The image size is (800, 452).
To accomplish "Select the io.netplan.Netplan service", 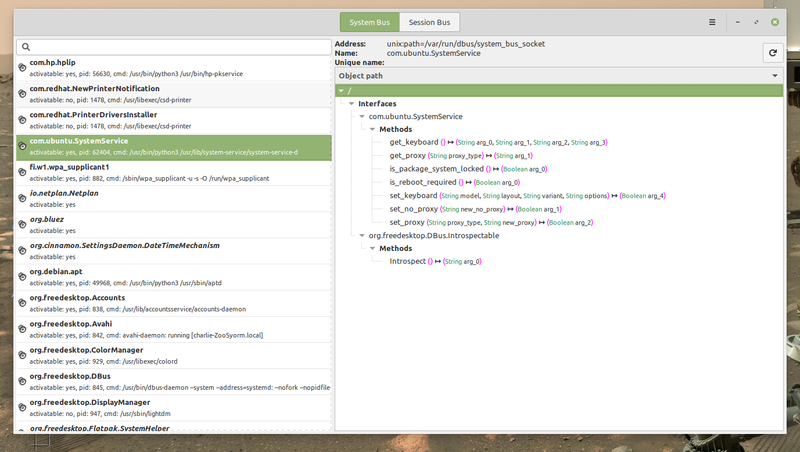I will pyautogui.click(x=173, y=198).
